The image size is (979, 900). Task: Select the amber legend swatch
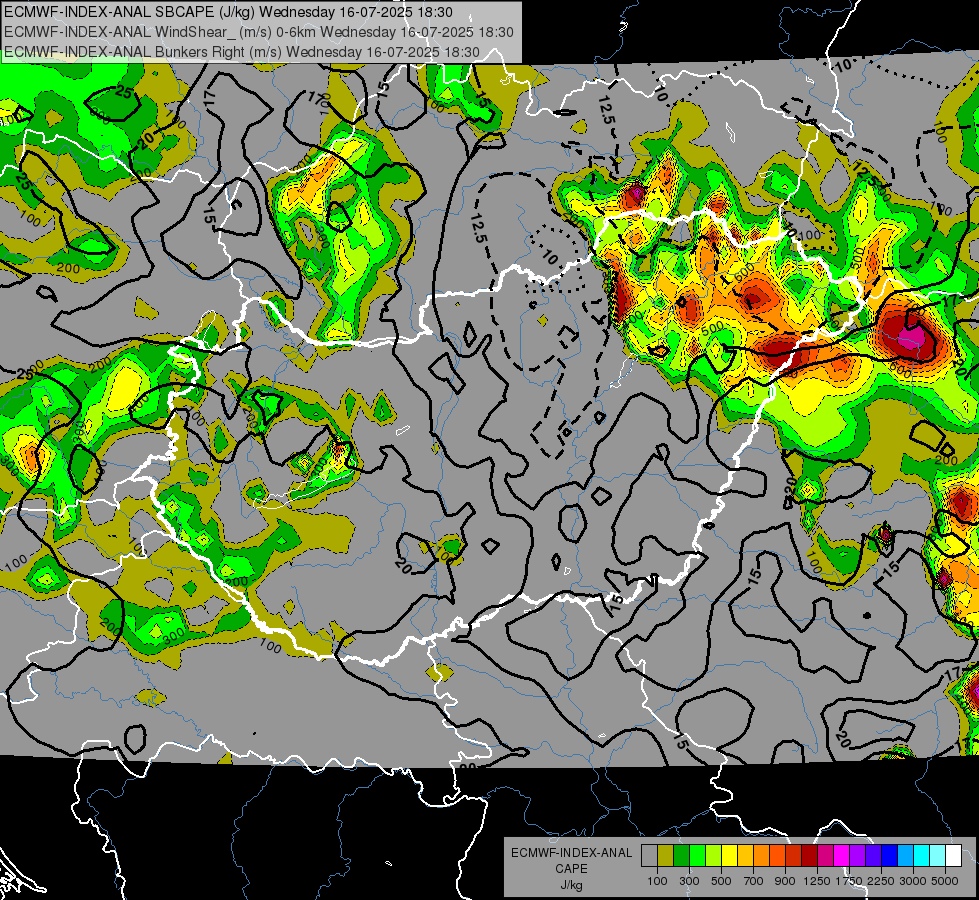click(745, 856)
